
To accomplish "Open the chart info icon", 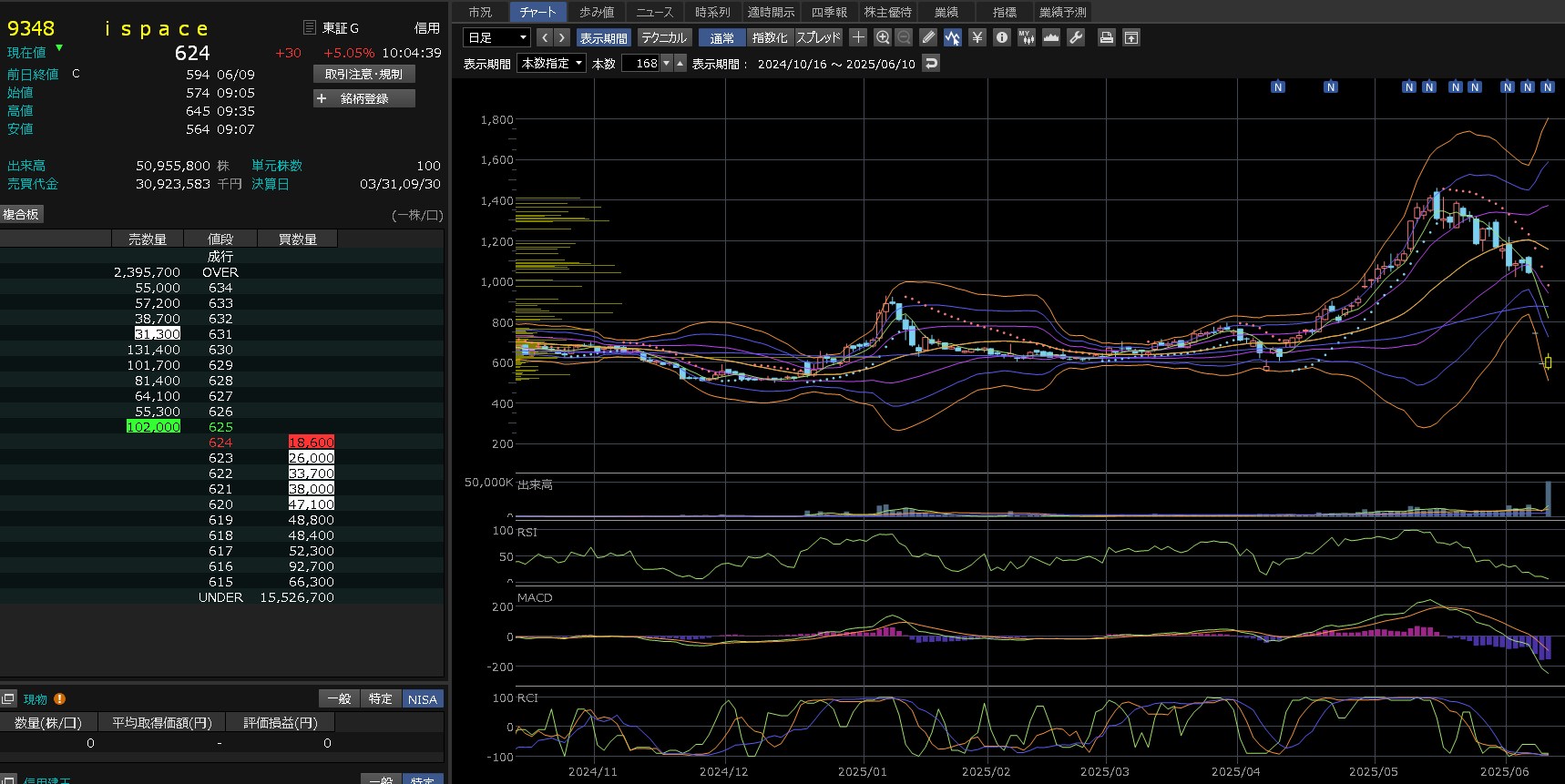I will click(x=1002, y=37).
